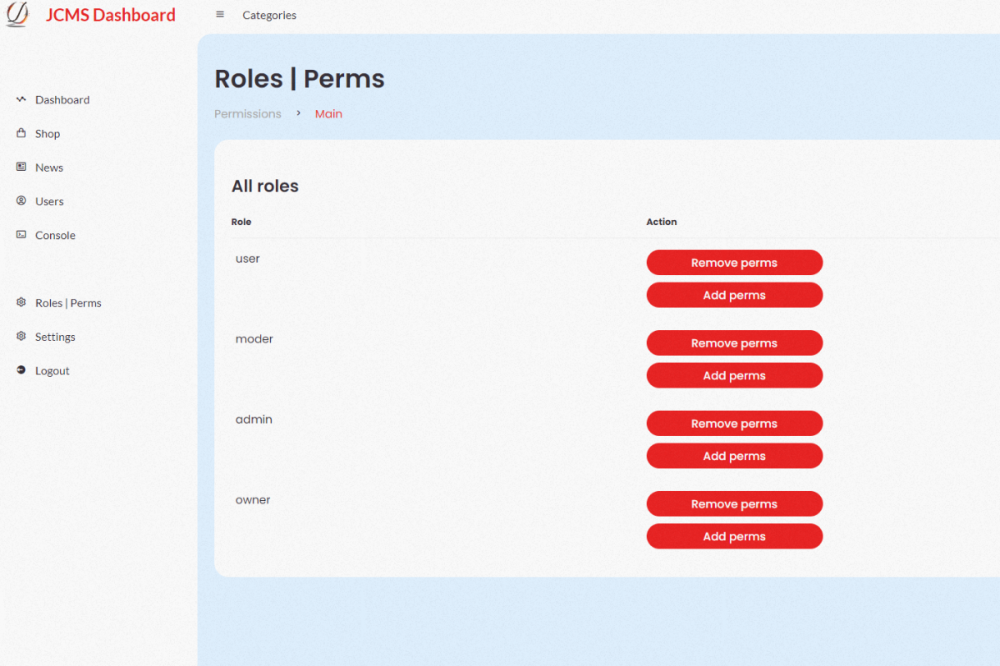Click the News newspaper icon
The width and height of the screenshot is (1000, 666).
click(x=21, y=167)
